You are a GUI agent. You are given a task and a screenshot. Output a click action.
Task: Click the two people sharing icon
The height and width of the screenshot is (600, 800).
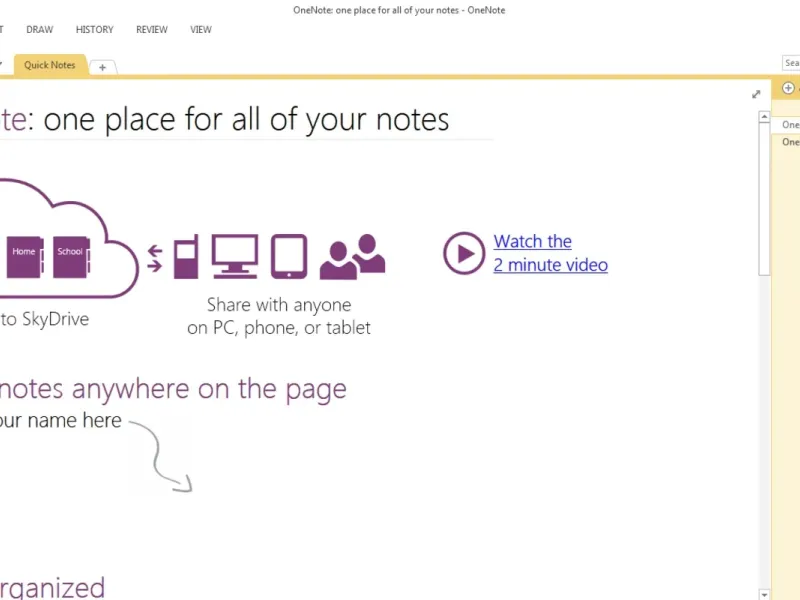click(x=353, y=257)
